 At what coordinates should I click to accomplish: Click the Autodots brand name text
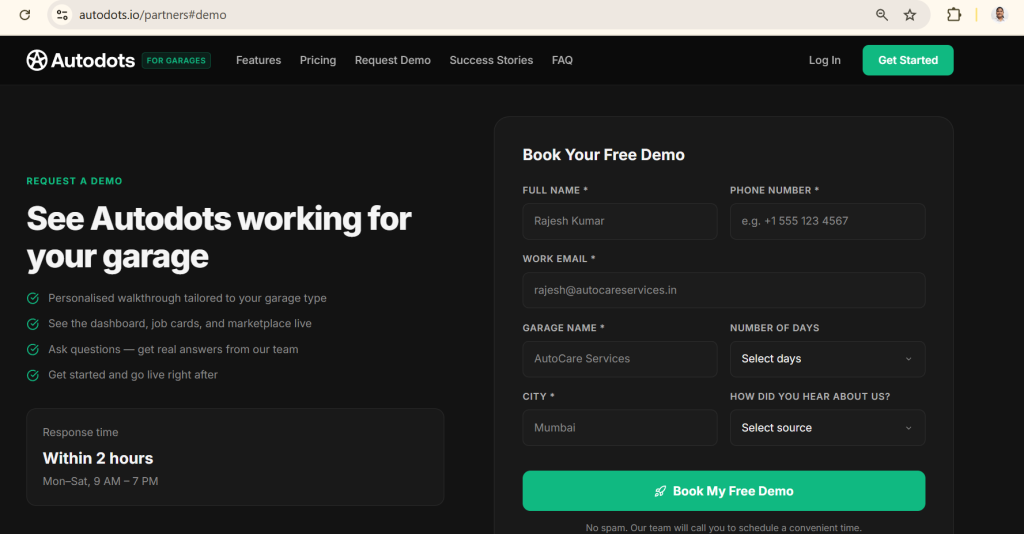pos(93,60)
